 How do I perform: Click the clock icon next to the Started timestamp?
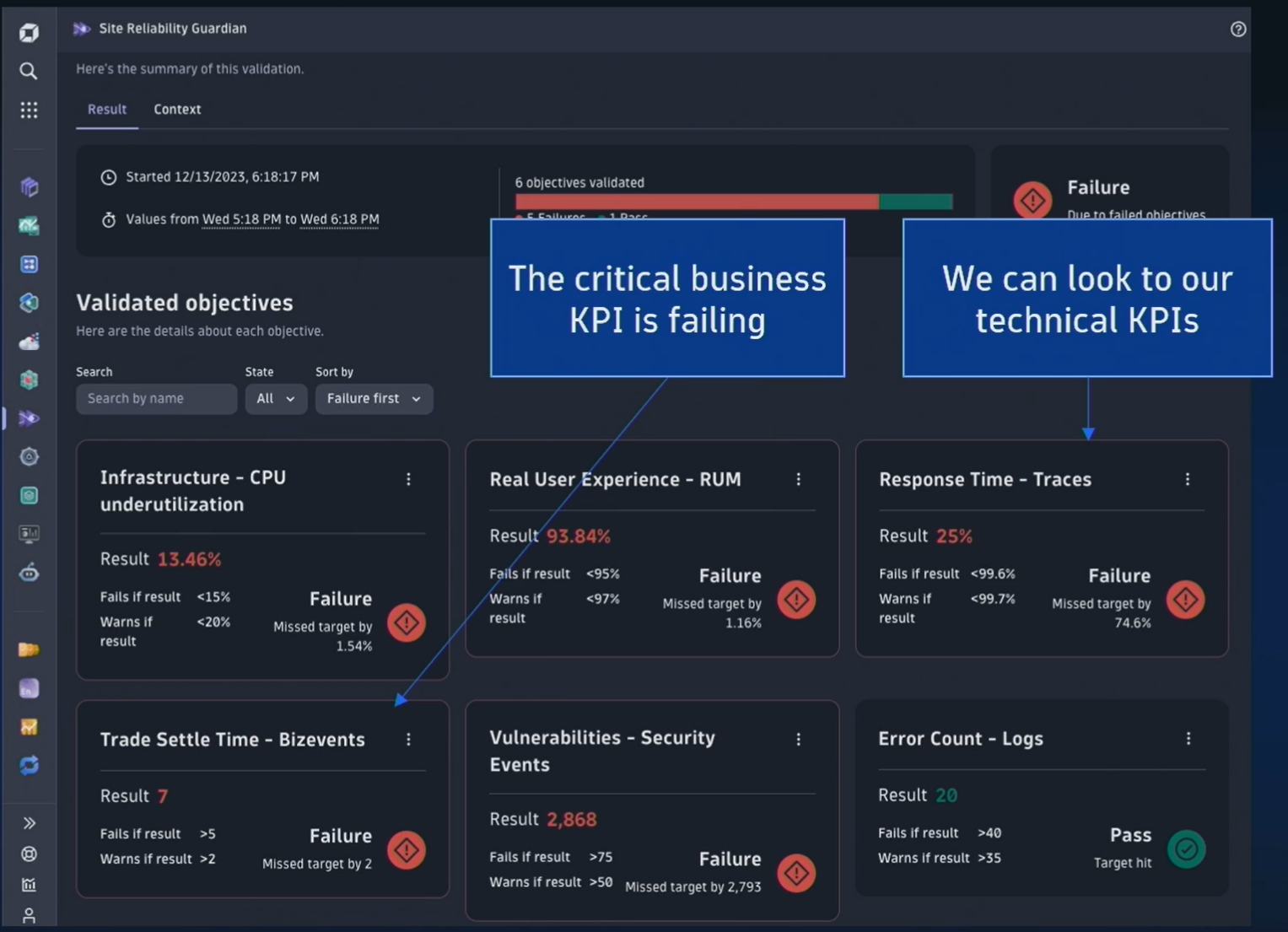[108, 177]
